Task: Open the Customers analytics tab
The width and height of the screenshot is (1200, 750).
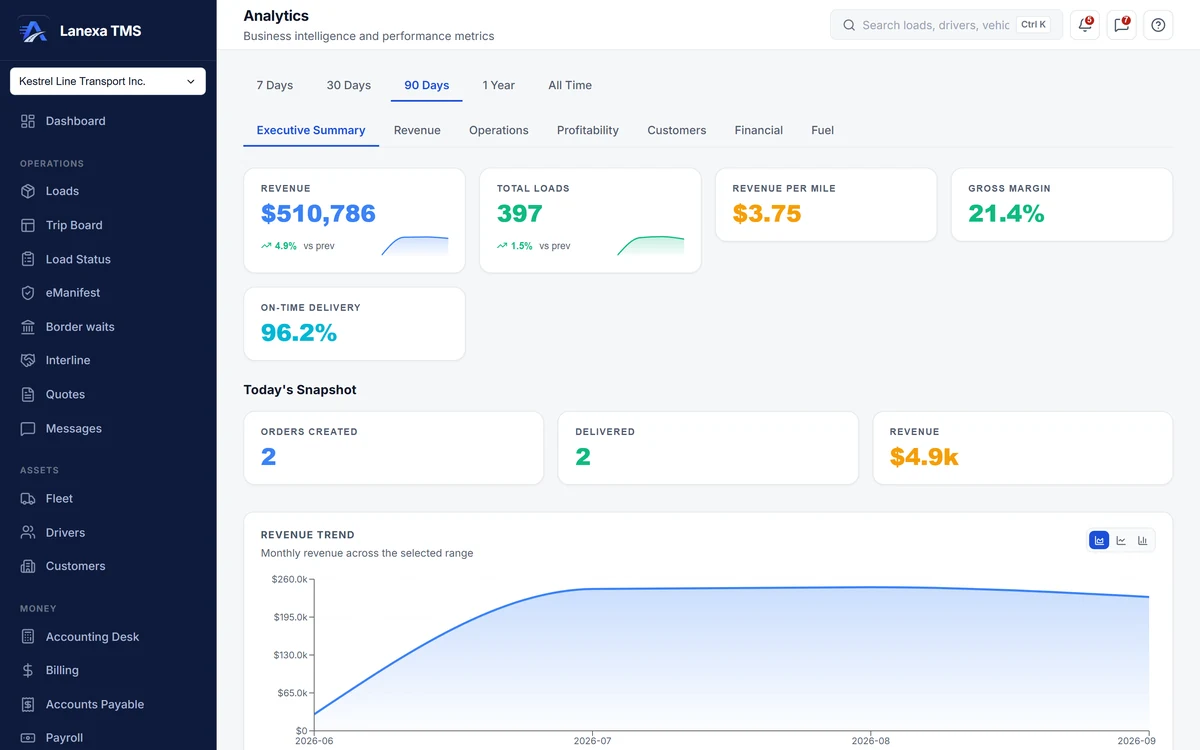Action: [x=677, y=130]
